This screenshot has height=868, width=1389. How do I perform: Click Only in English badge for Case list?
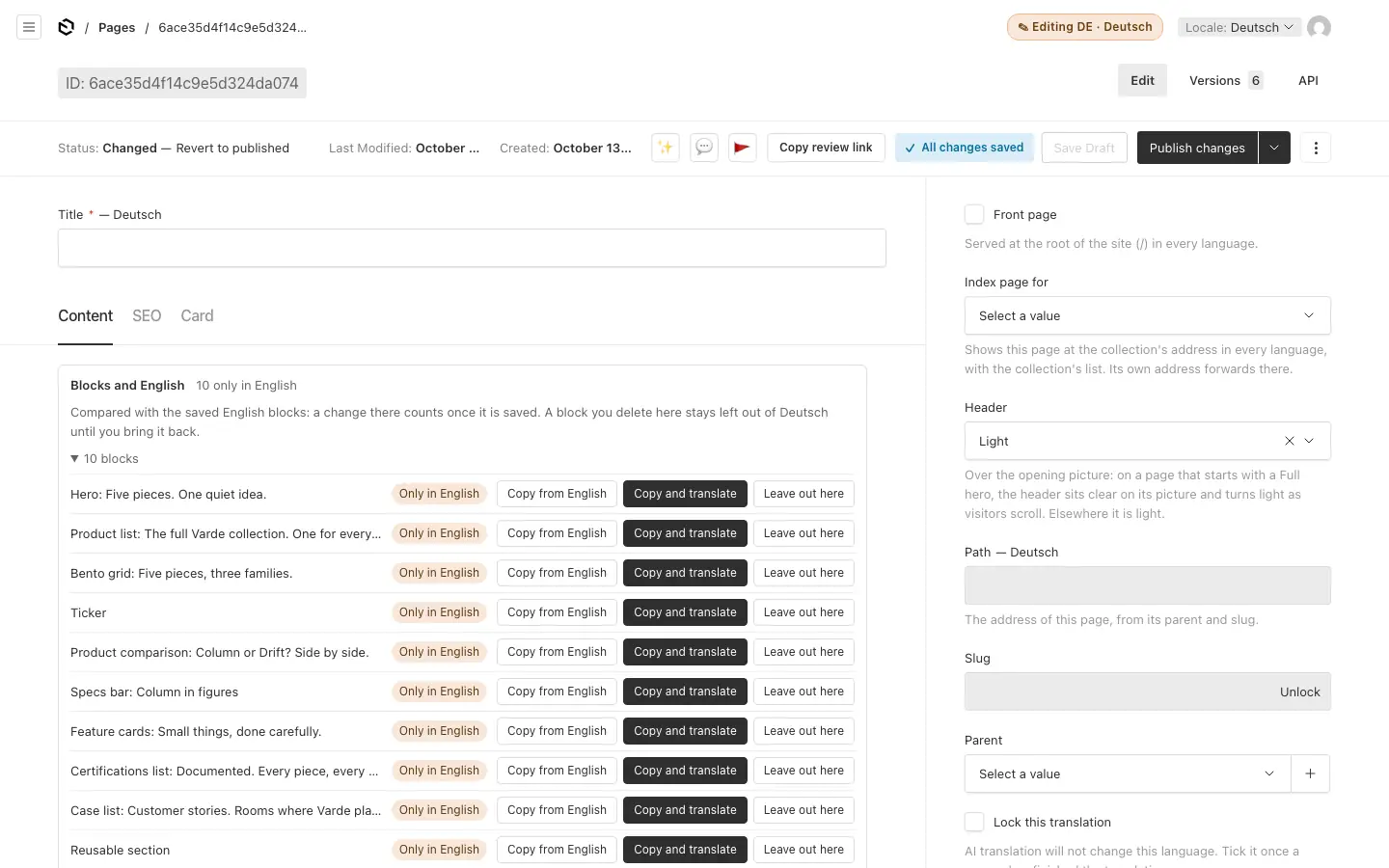(x=439, y=810)
